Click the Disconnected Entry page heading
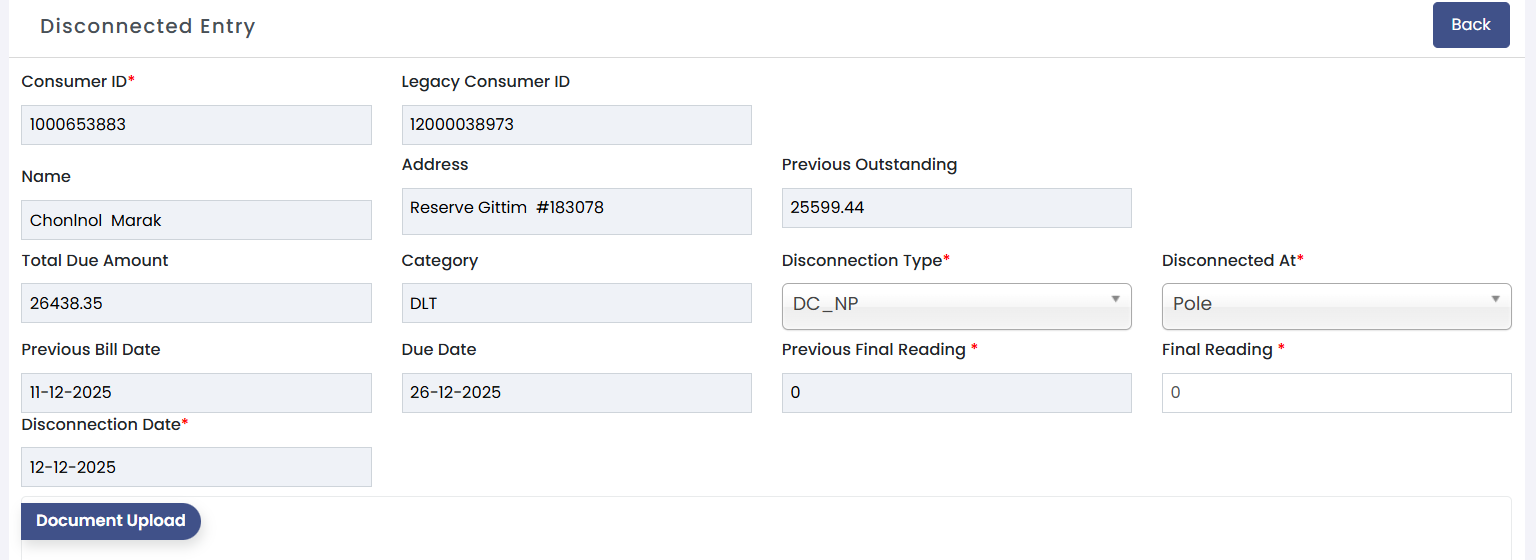Screen dimensions: 1536x560 [x=148, y=27]
